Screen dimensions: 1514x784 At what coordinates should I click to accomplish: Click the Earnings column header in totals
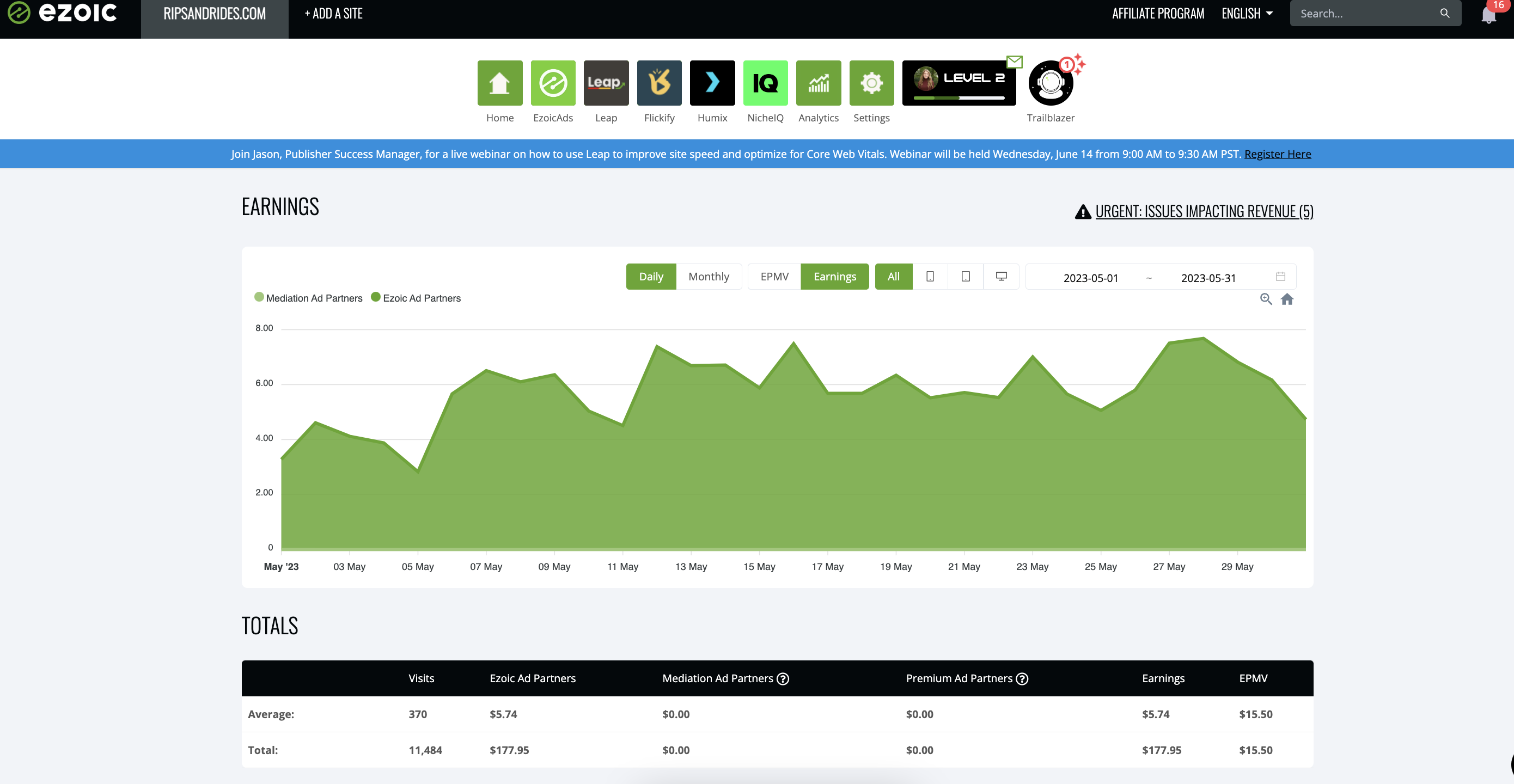pyautogui.click(x=1163, y=678)
